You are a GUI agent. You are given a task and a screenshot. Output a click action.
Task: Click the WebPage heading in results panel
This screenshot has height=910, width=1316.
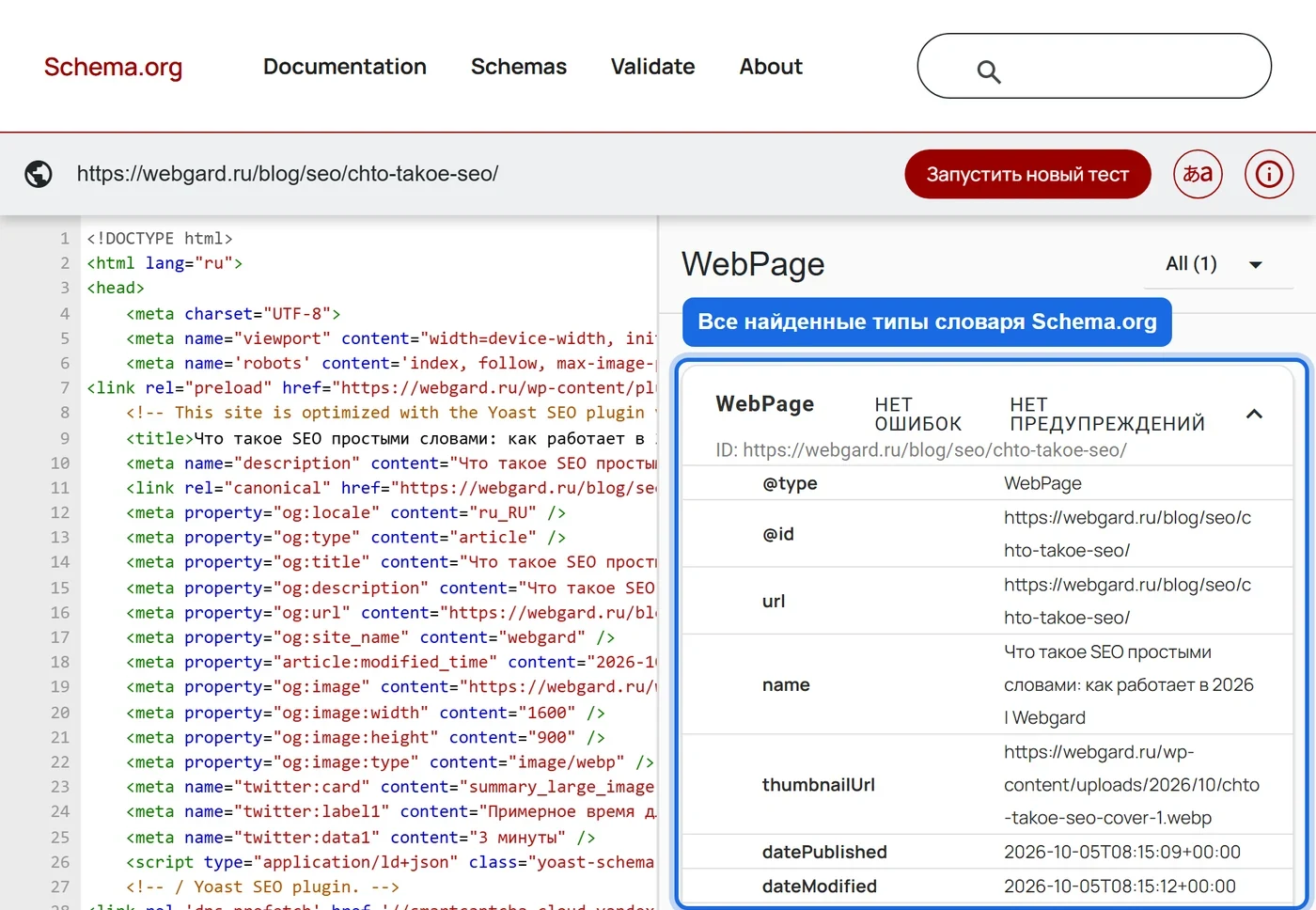[753, 264]
